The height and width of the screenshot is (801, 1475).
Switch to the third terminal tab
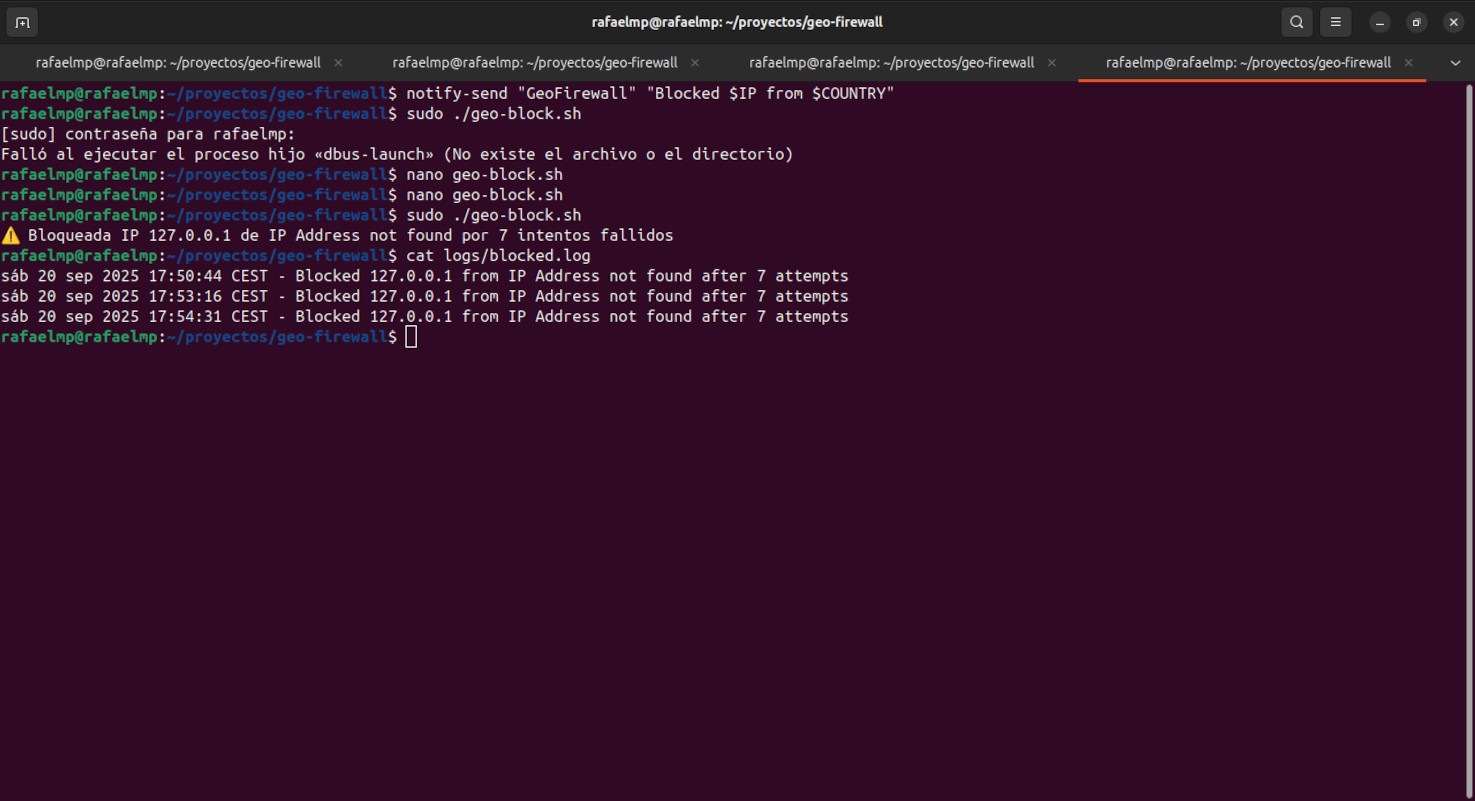click(892, 62)
